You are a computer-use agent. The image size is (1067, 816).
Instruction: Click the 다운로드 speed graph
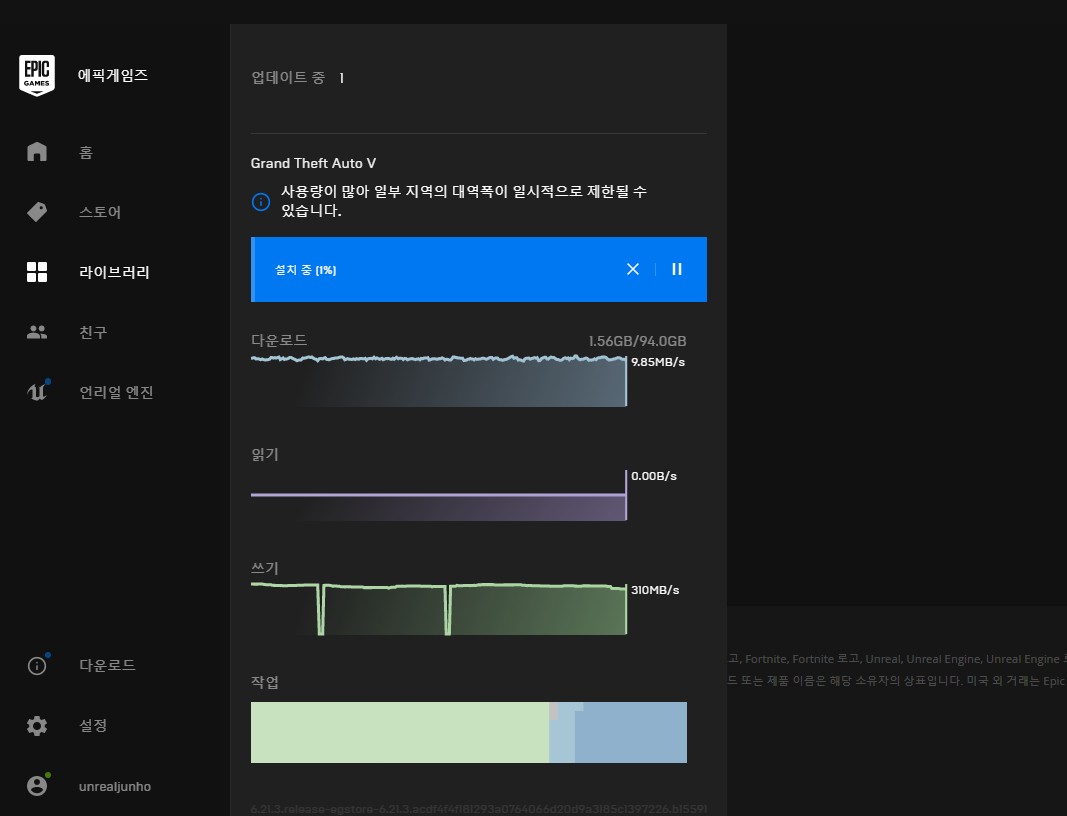point(439,380)
